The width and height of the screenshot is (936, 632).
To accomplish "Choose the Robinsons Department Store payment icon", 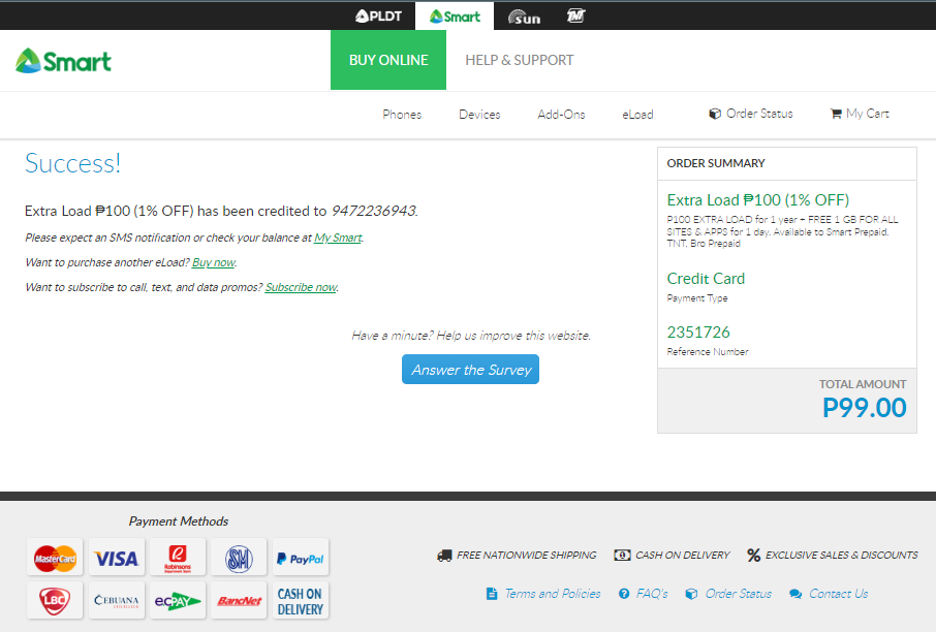I will [178, 558].
